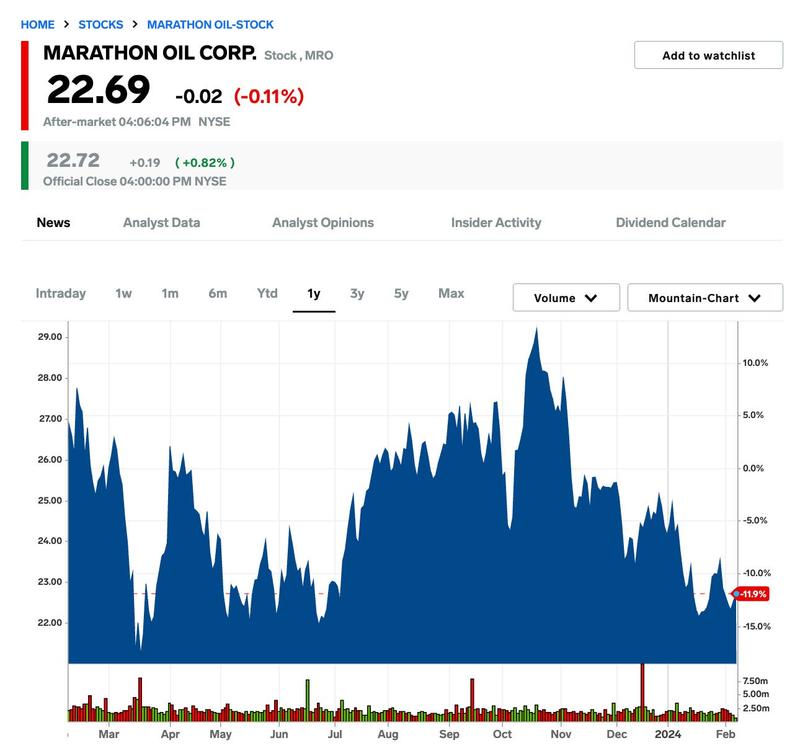Open Dividend Calendar tab
Image resolution: width=800 pixels, height=748 pixels.
(670, 222)
